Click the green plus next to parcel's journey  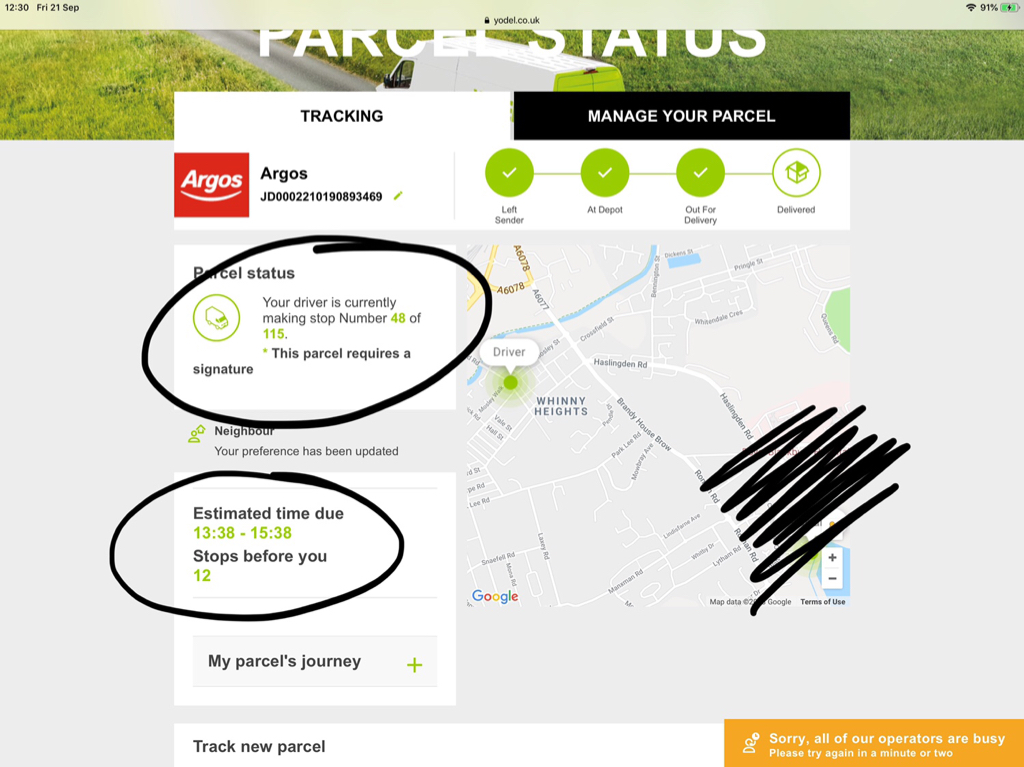(414, 665)
